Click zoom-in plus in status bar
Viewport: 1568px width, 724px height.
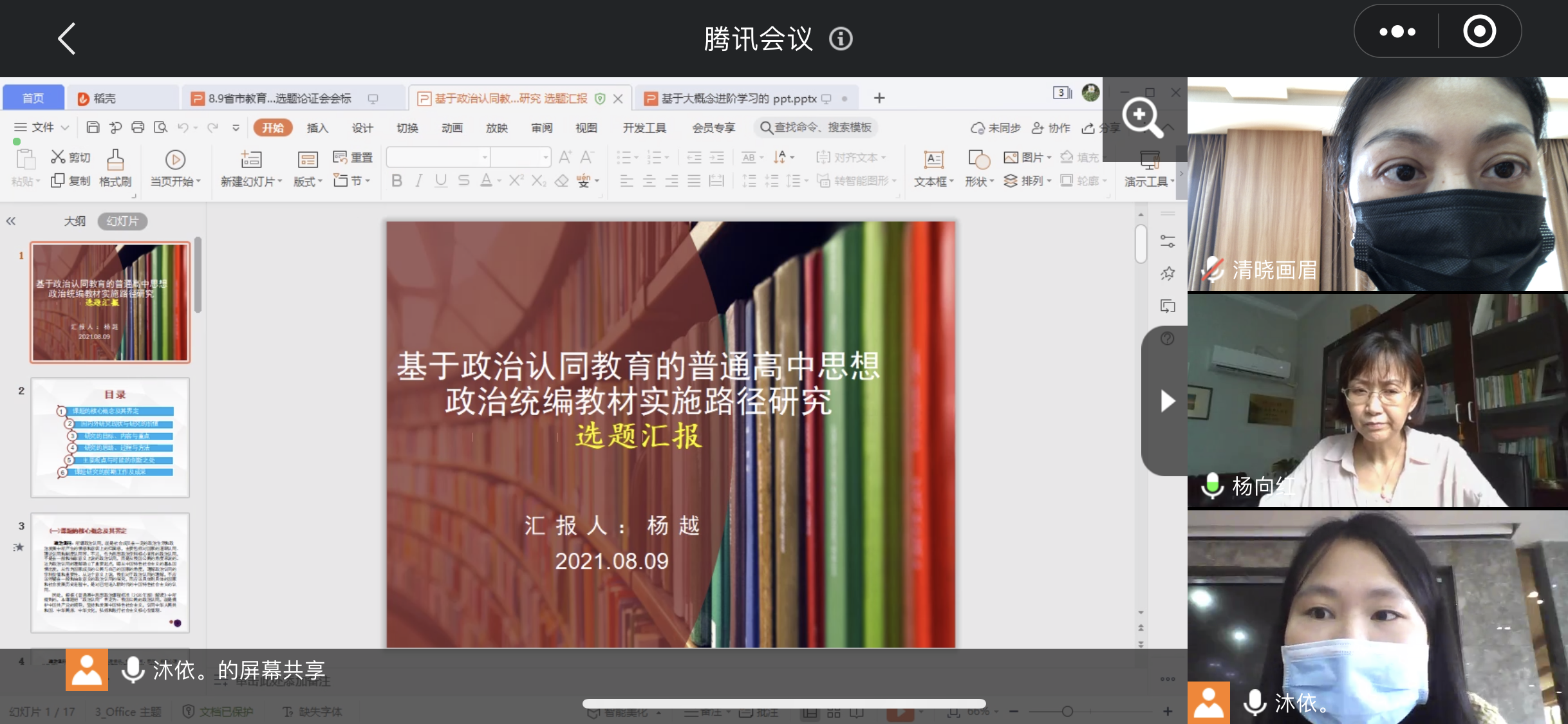click(x=1168, y=711)
